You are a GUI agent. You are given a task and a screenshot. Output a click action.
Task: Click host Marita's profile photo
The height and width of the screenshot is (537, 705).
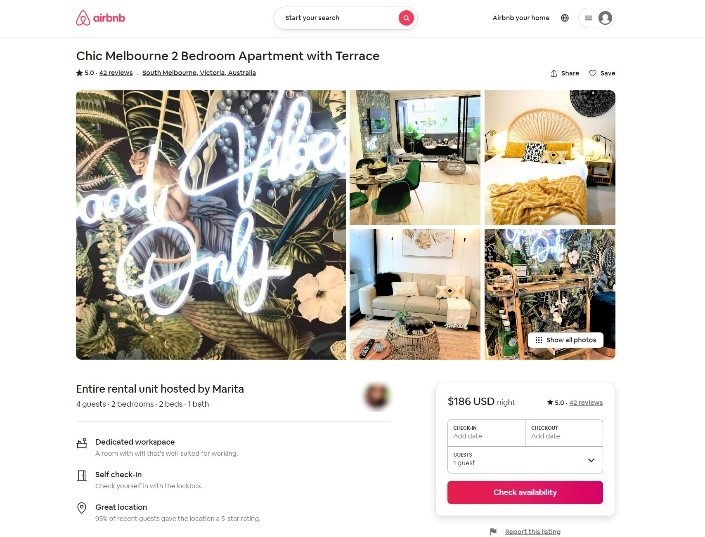377,396
